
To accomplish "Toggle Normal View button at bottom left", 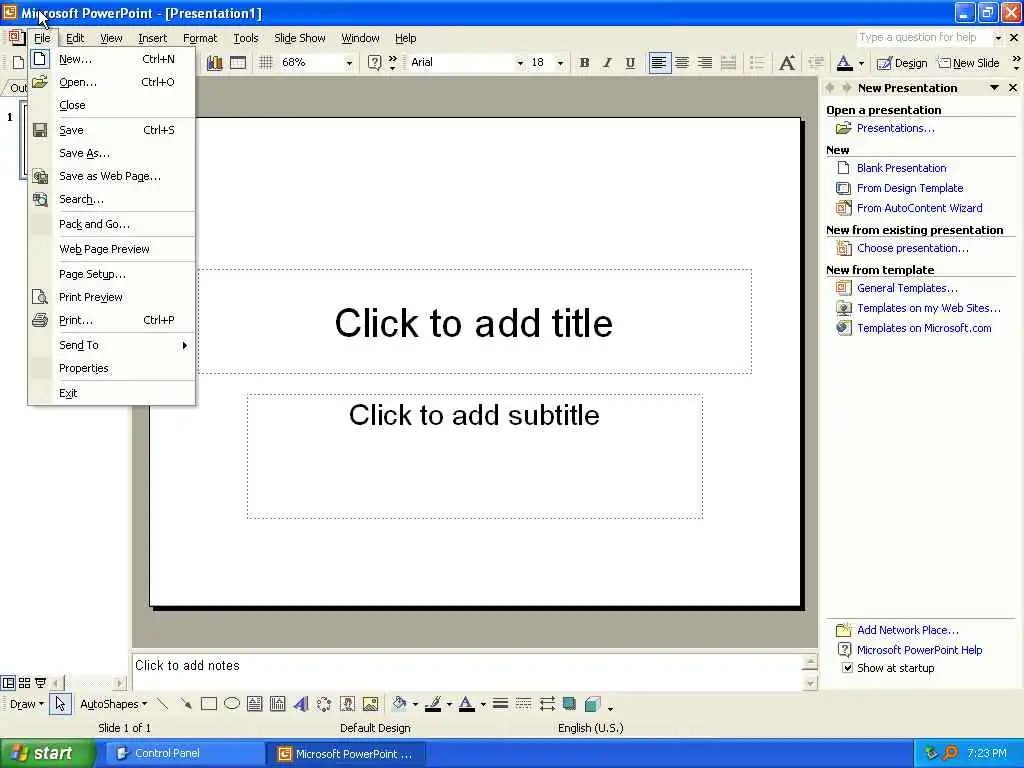I will pyautogui.click(x=8, y=683).
